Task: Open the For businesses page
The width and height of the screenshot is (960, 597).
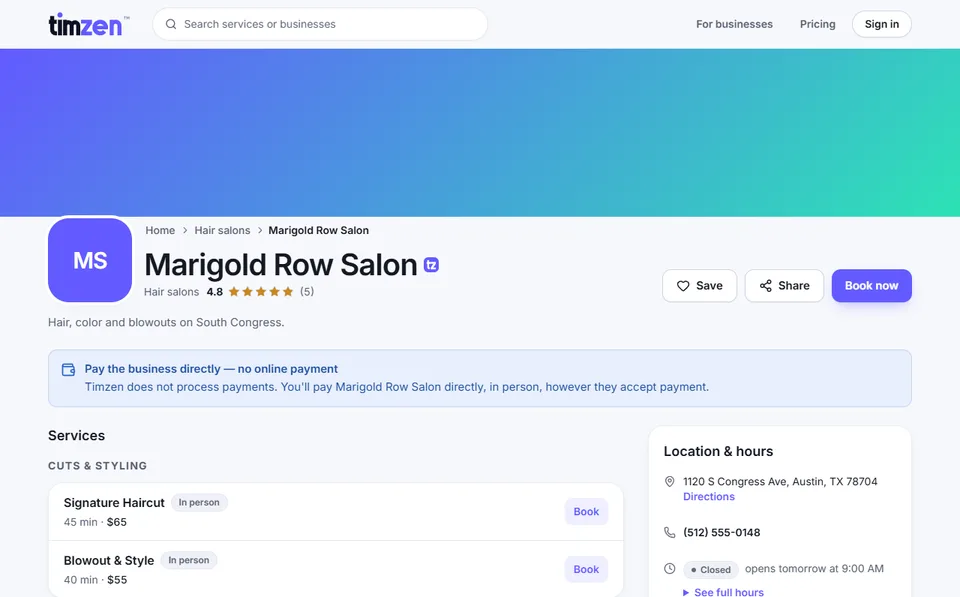Action: 734,24
